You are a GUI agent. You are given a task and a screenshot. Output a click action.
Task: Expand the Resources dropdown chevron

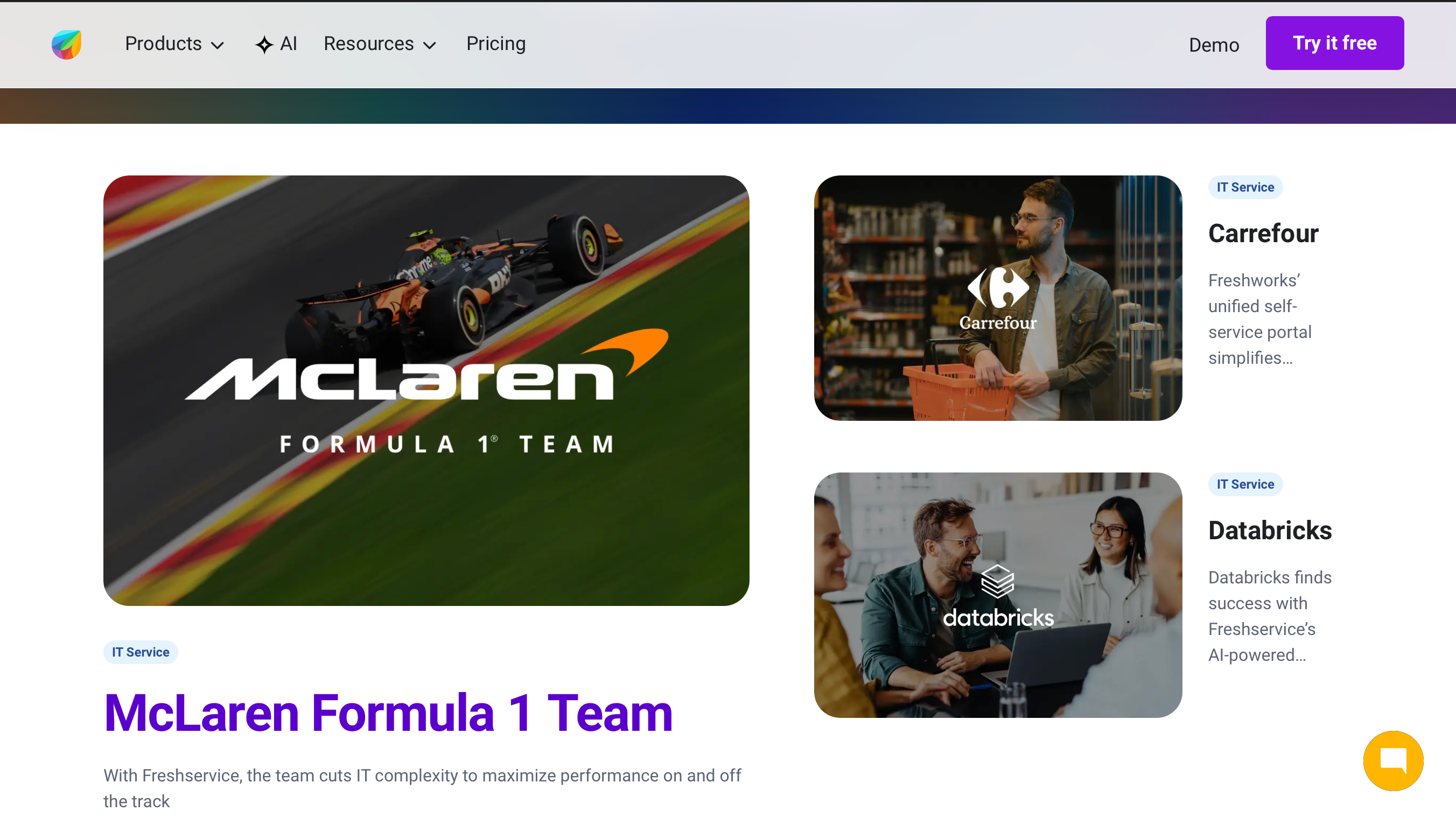[430, 46]
